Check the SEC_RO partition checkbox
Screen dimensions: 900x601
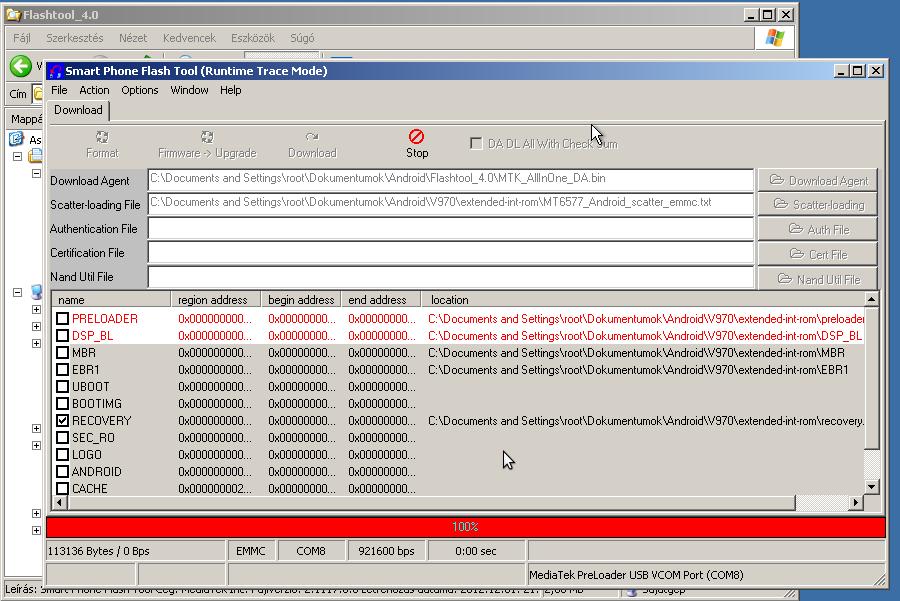tap(63, 437)
